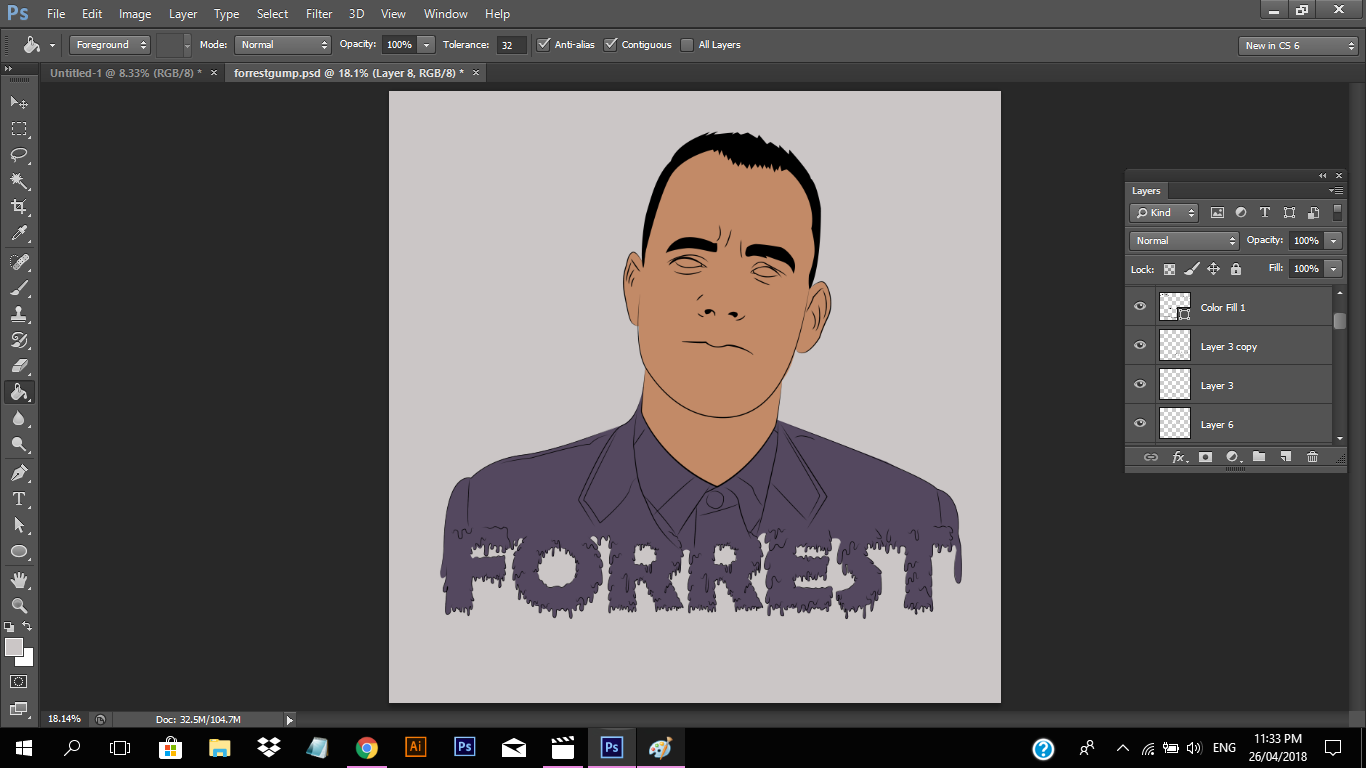Toggle visibility of Layer 3

click(1140, 385)
